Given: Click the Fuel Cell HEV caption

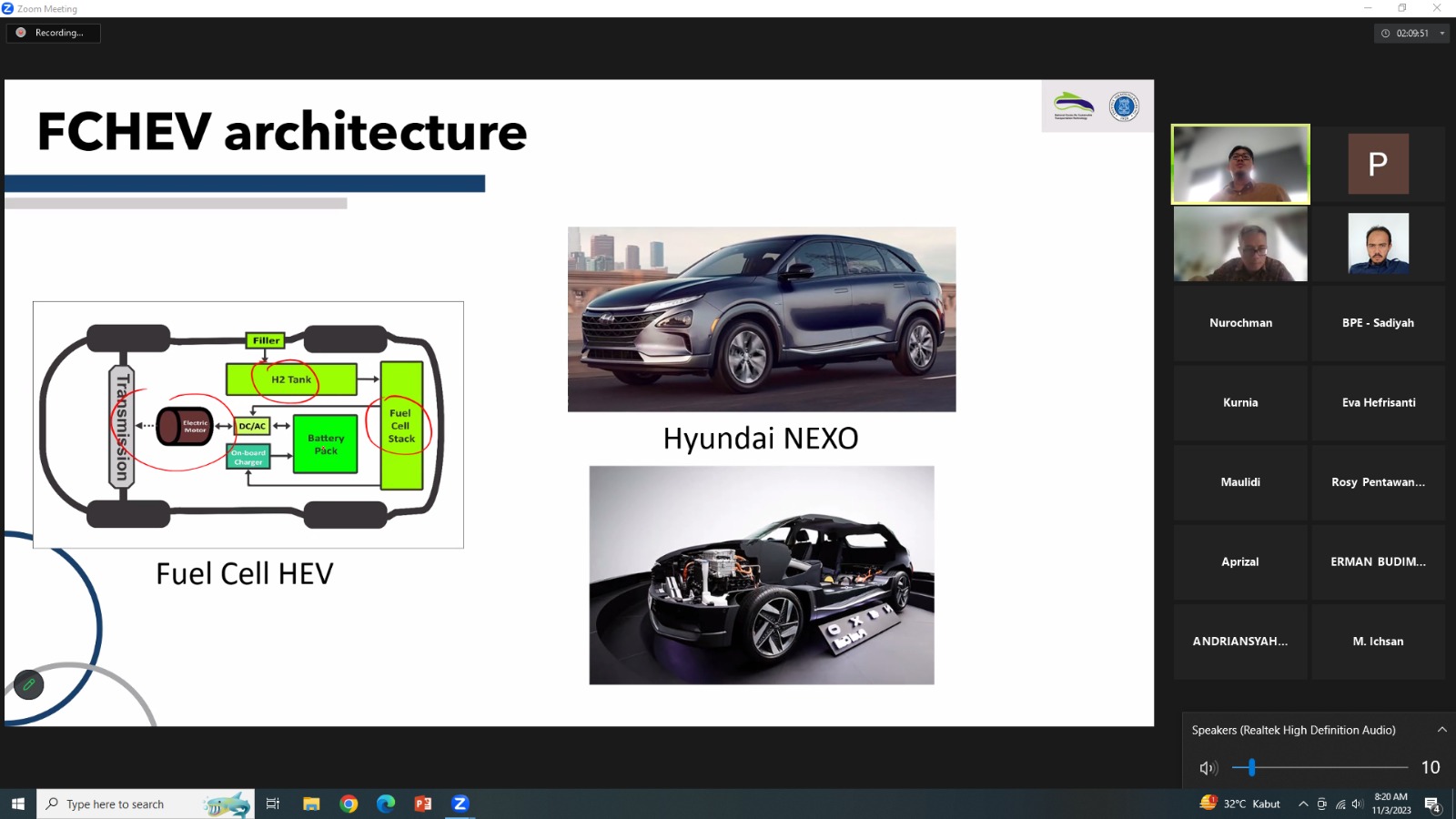Looking at the screenshot, I should 245,574.
